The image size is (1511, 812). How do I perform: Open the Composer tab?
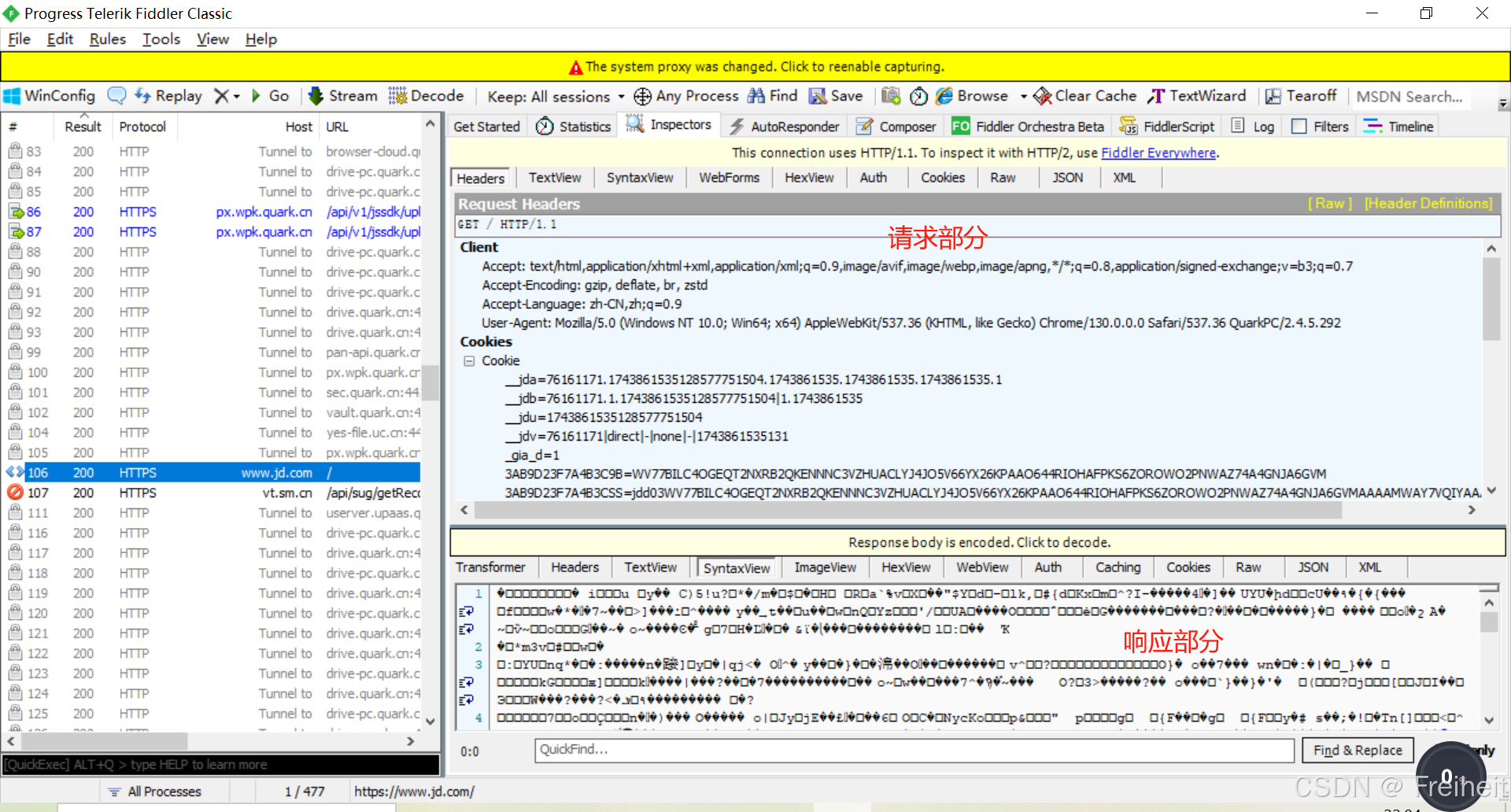896,127
